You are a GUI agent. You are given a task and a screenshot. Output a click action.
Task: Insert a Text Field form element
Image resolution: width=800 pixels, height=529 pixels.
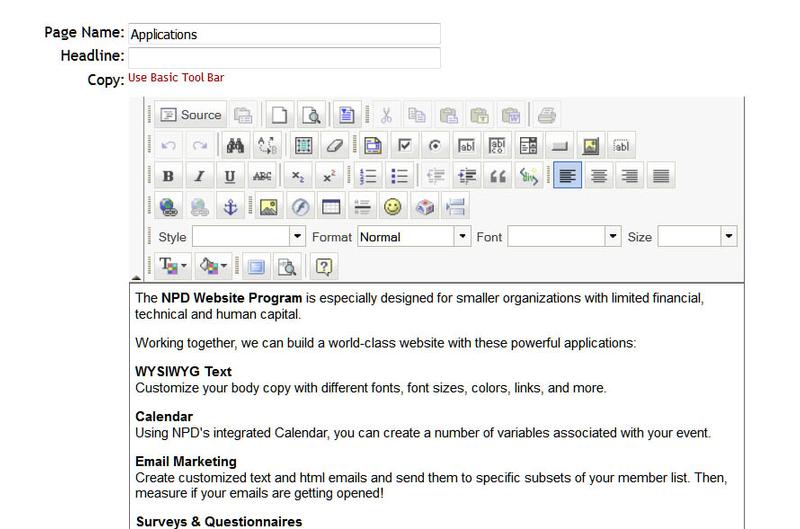pyautogui.click(x=466, y=146)
